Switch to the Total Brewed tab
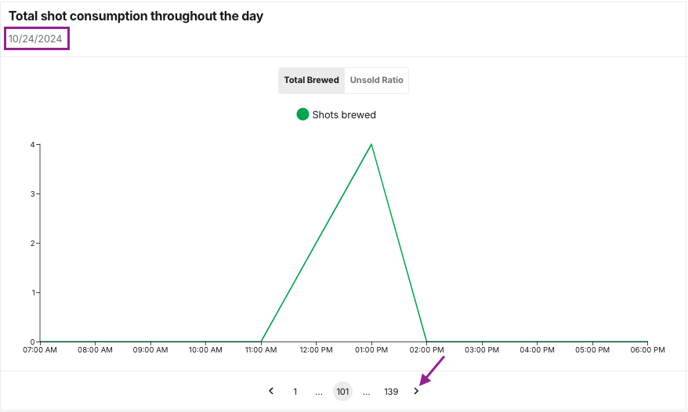This screenshot has width=688, height=412. click(311, 80)
